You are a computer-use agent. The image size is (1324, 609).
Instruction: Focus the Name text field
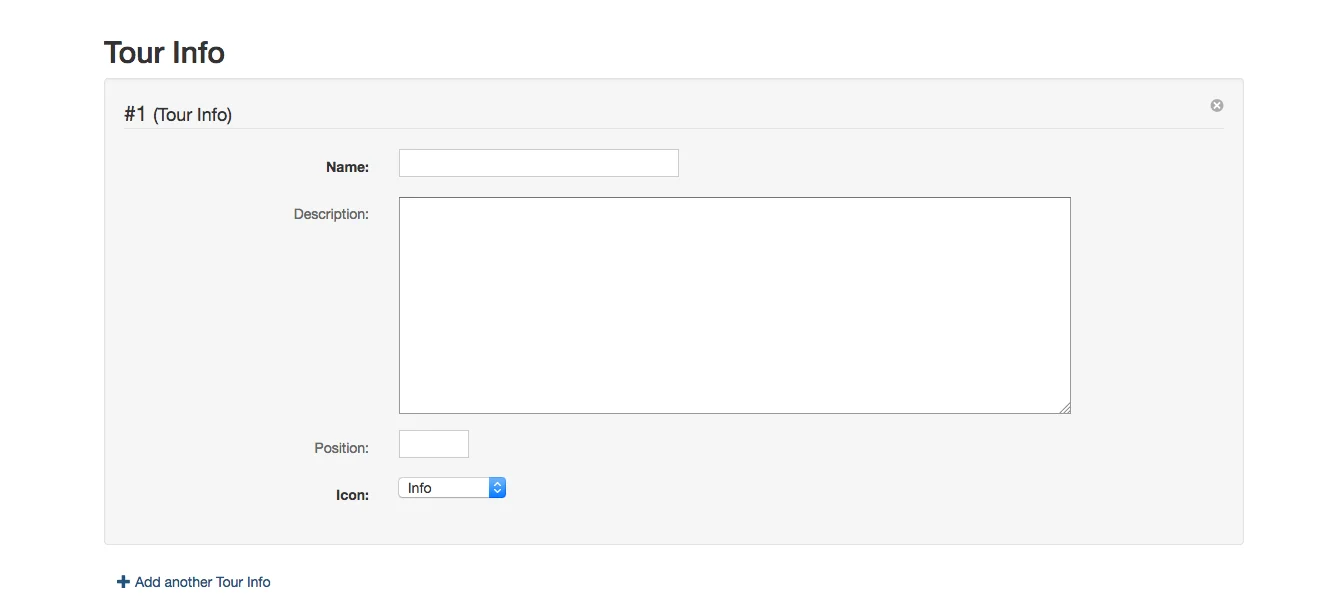[539, 163]
